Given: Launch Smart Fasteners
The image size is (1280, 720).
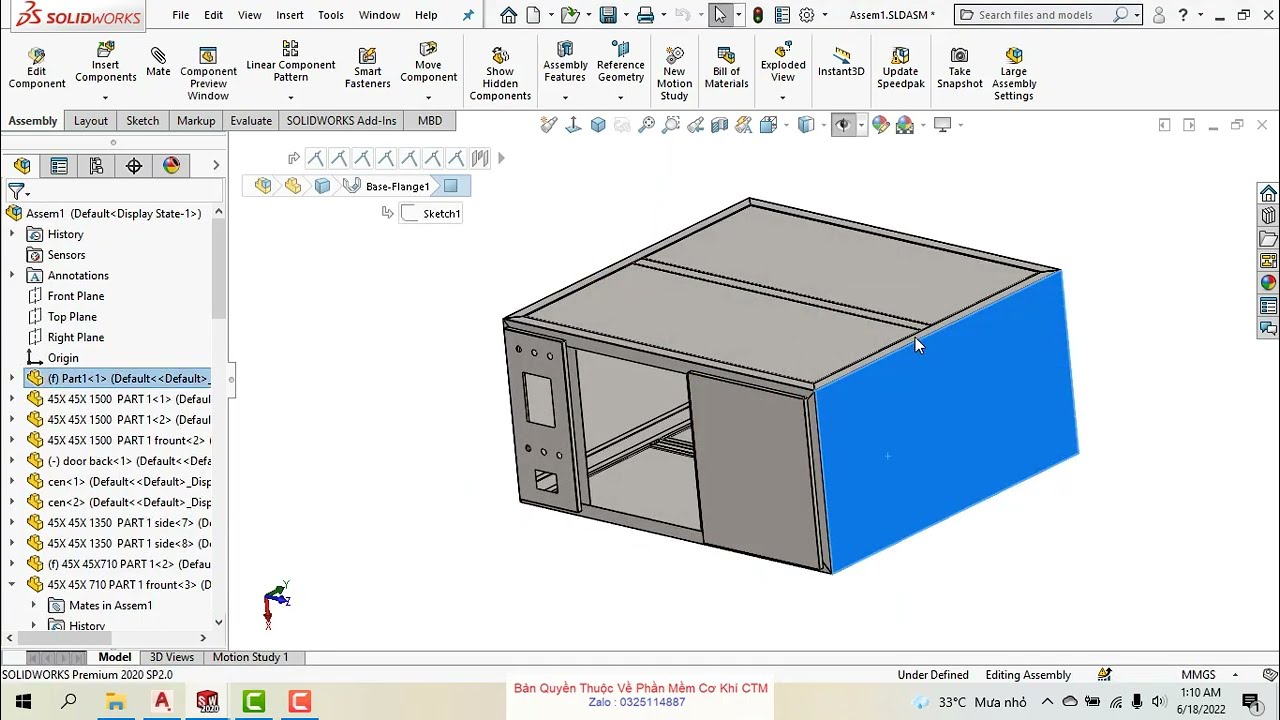Looking at the screenshot, I should tap(367, 68).
